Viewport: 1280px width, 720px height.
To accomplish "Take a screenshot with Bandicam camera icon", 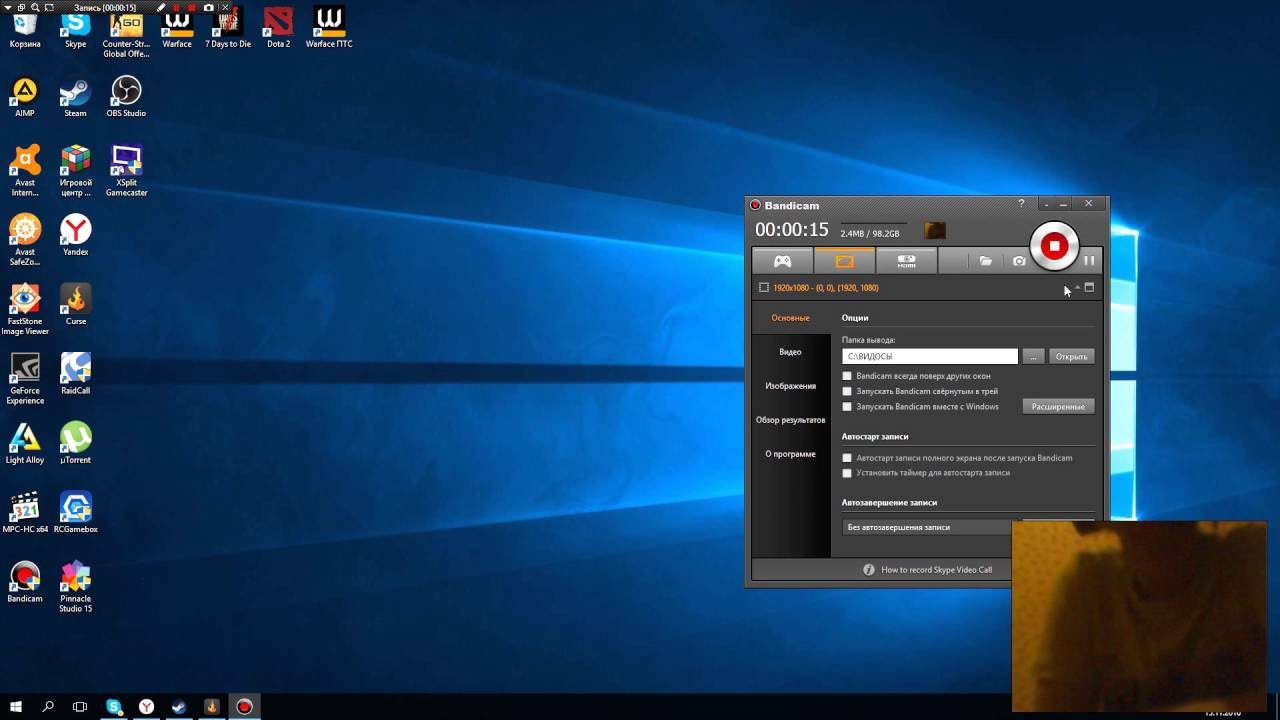I will 1019,261.
